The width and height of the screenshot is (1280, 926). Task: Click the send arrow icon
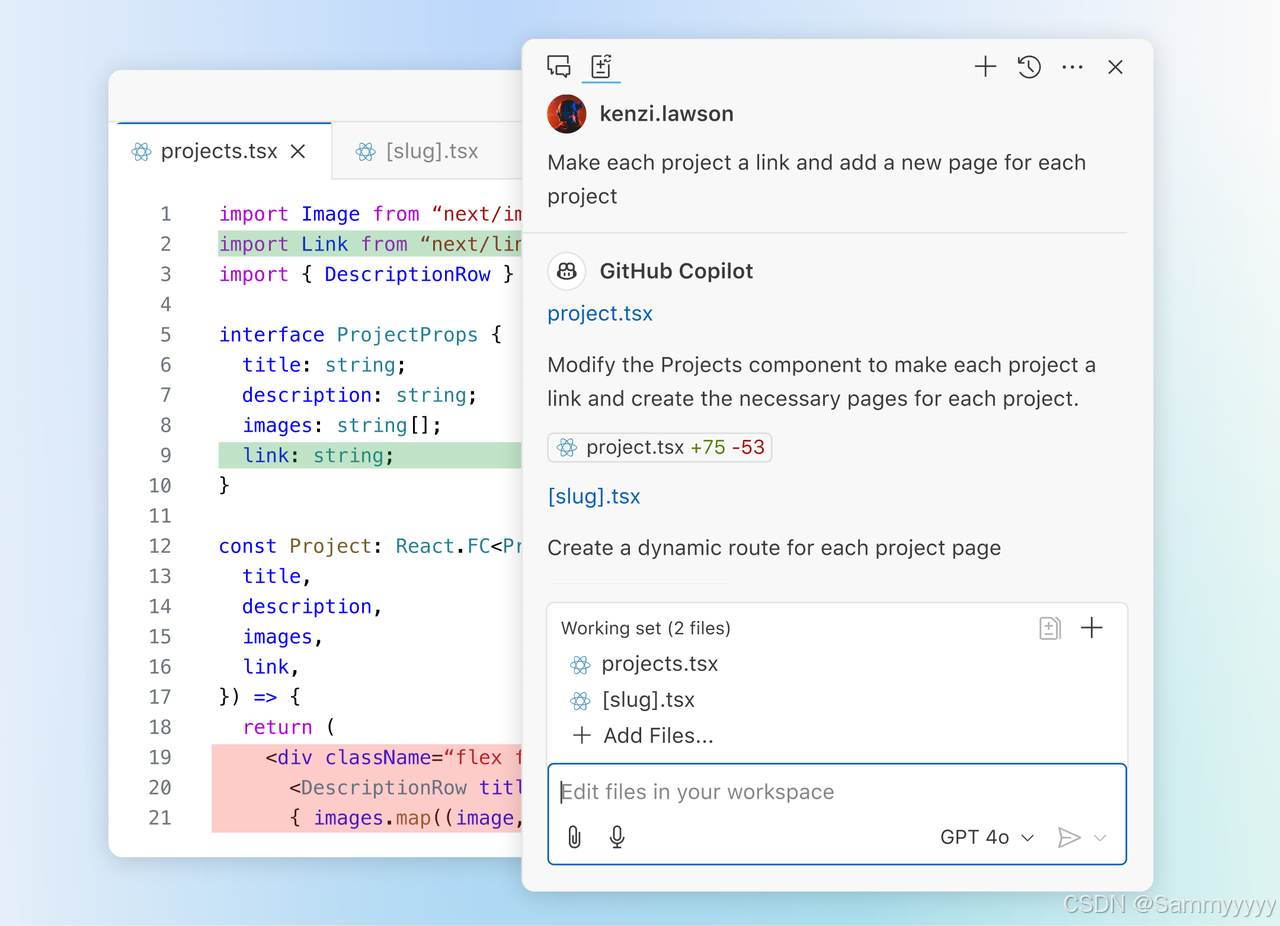coord(1069,837)
